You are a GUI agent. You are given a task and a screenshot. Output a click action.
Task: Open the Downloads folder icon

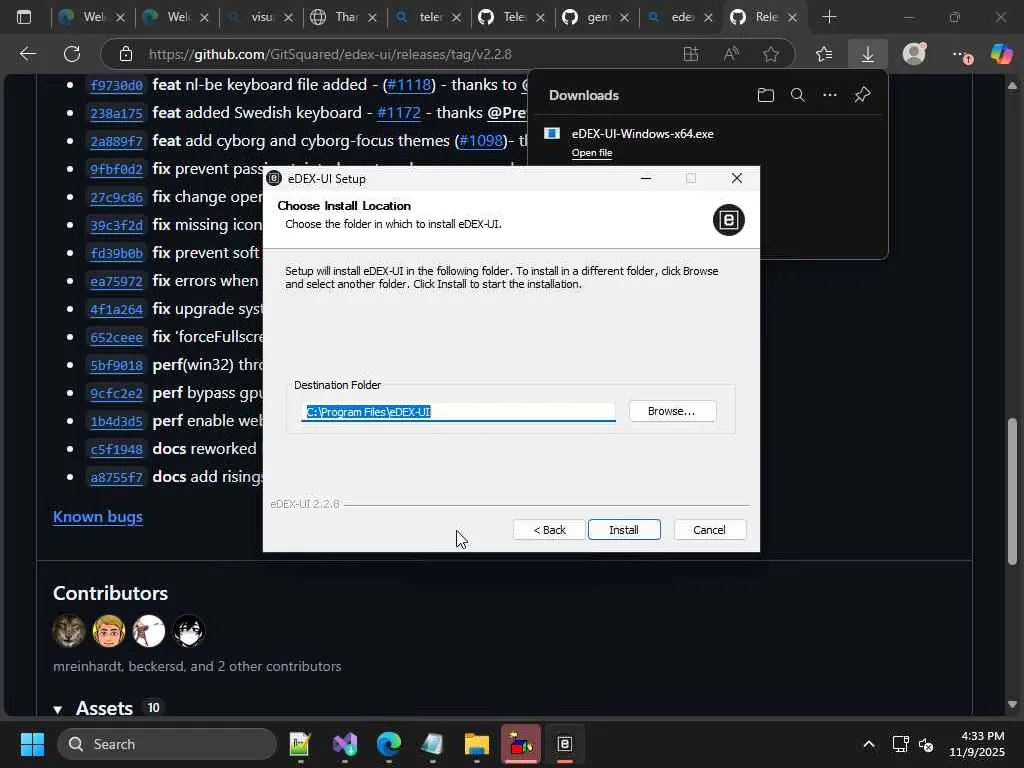765,95
